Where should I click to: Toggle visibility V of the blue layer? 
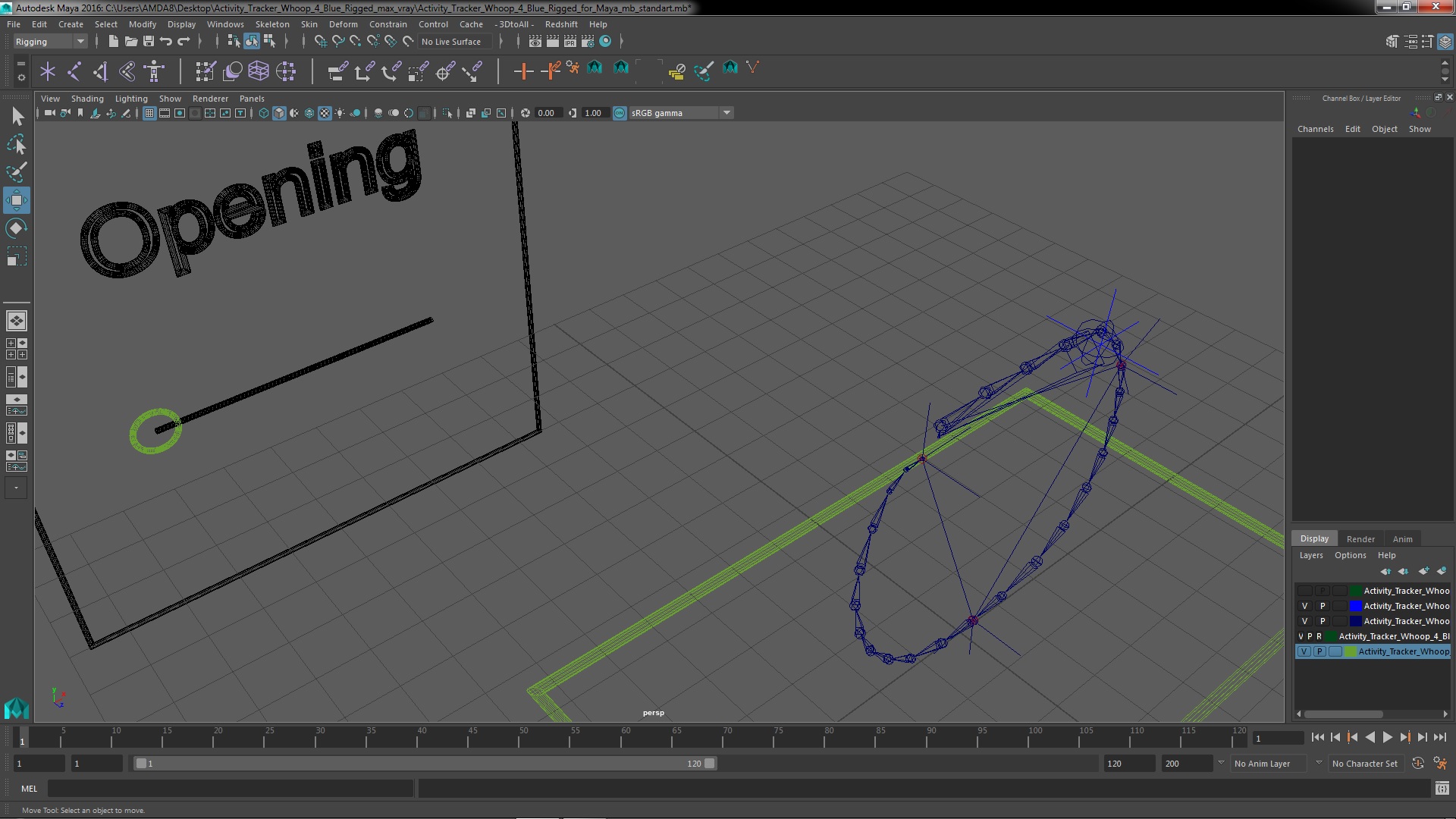tap(1304, 606)
